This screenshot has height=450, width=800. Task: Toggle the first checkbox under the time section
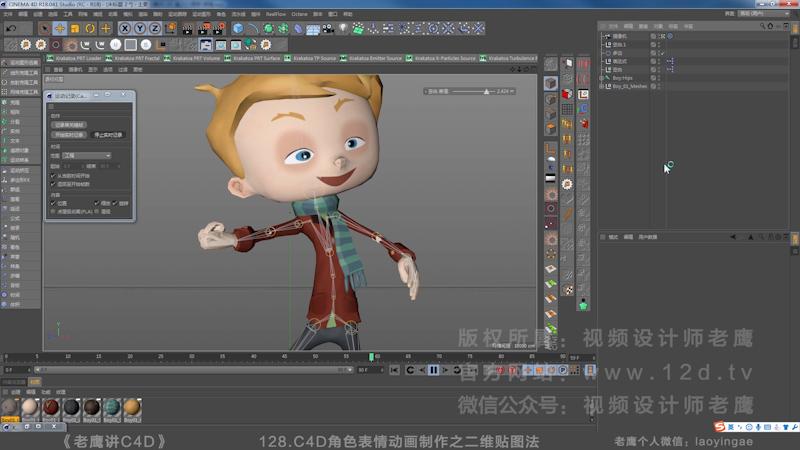point(53,176)
